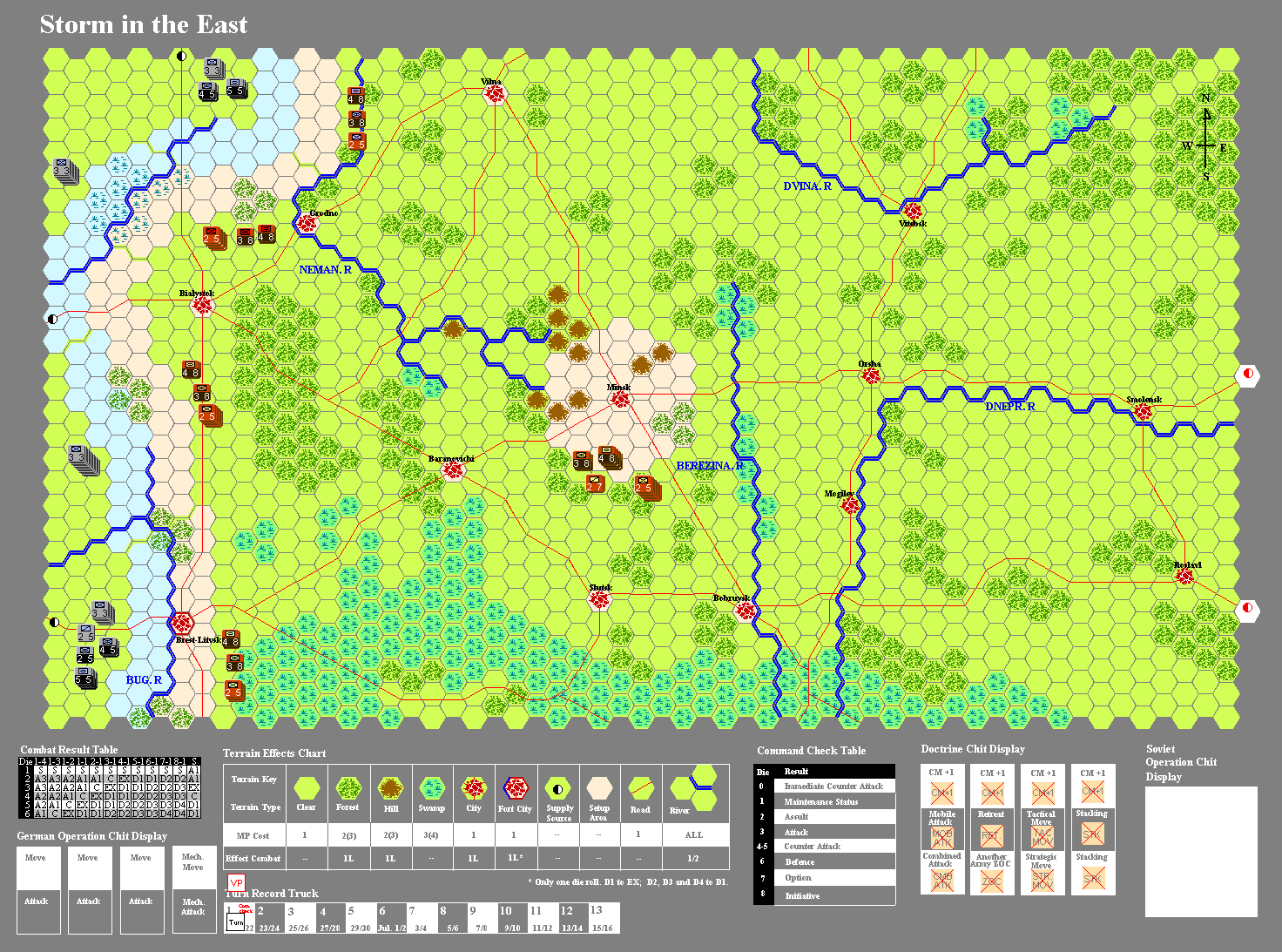Image resolution: width=1282 pixels, height=952 pixels.
Task: Click the DNEPR. R river label
Action: 1010,407
